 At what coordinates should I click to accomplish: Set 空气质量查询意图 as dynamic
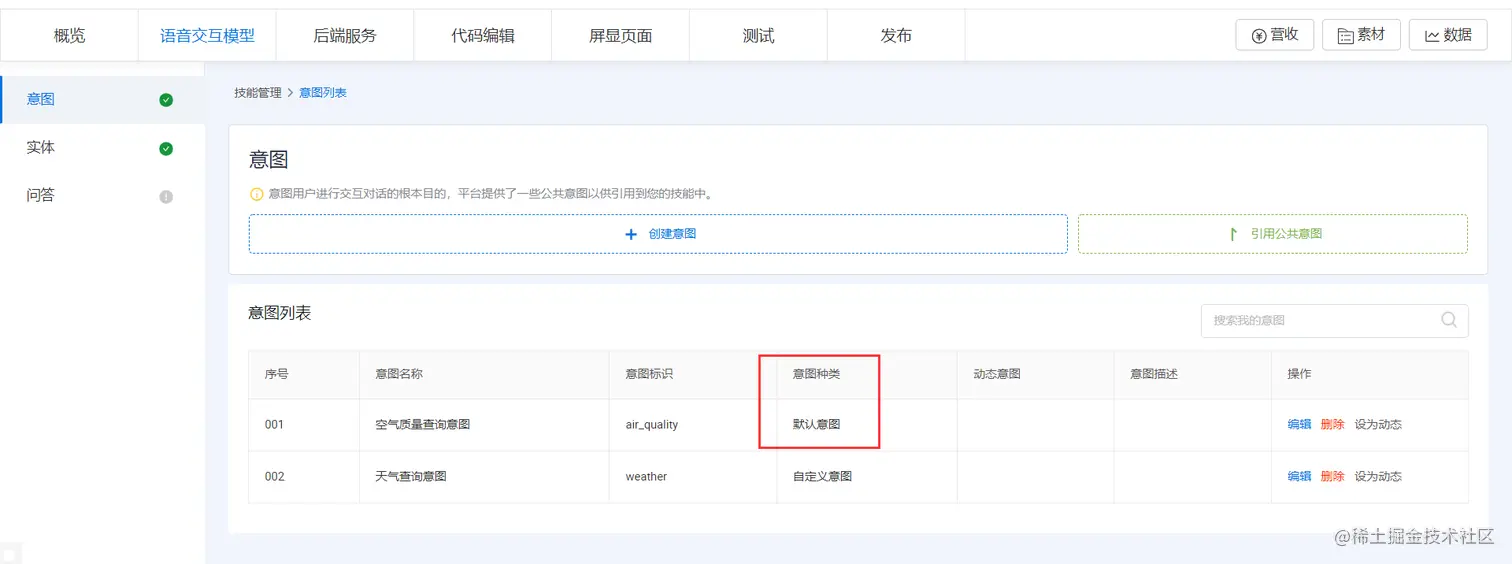pos(1378,425)
